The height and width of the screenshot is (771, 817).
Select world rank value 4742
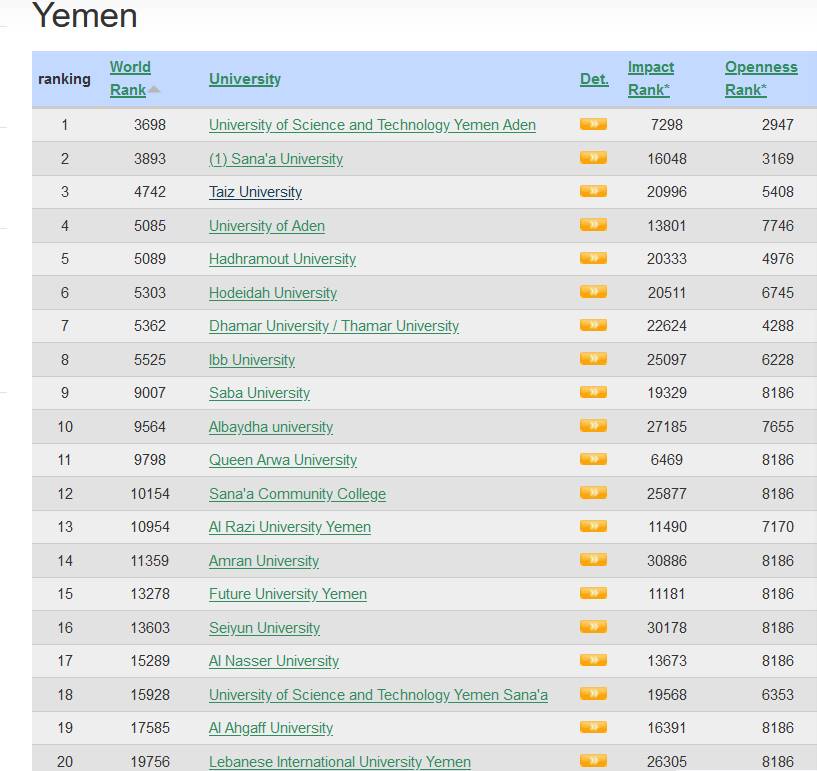coord(150,192)
